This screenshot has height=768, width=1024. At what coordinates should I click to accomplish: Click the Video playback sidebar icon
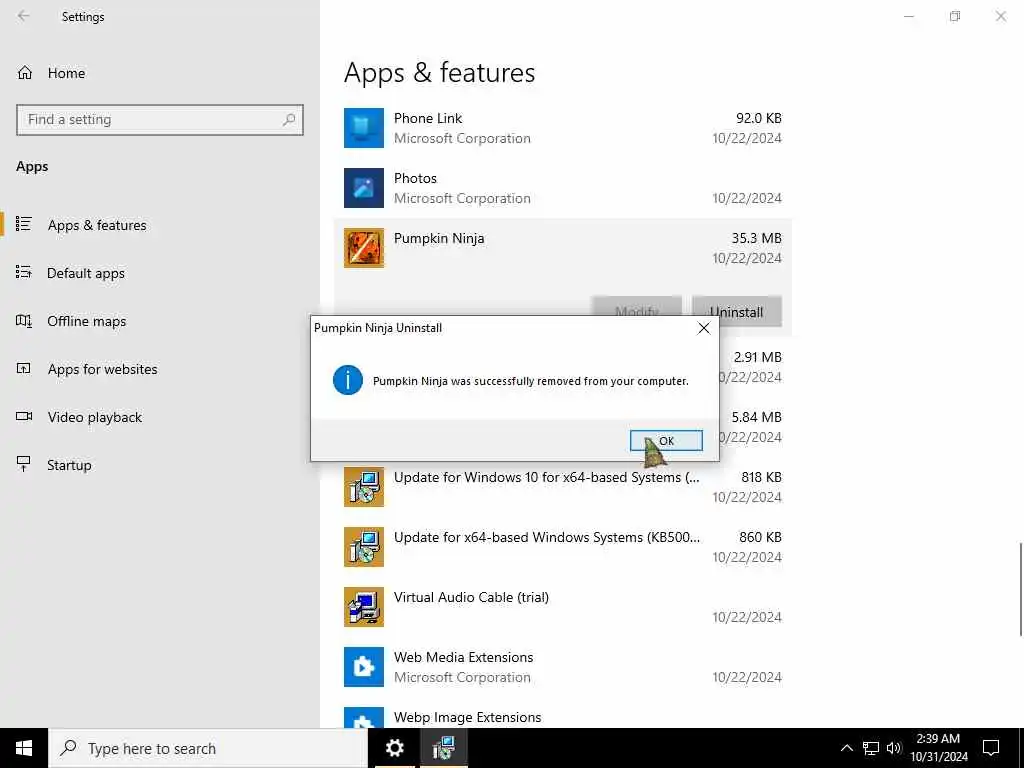click(24, 416)
